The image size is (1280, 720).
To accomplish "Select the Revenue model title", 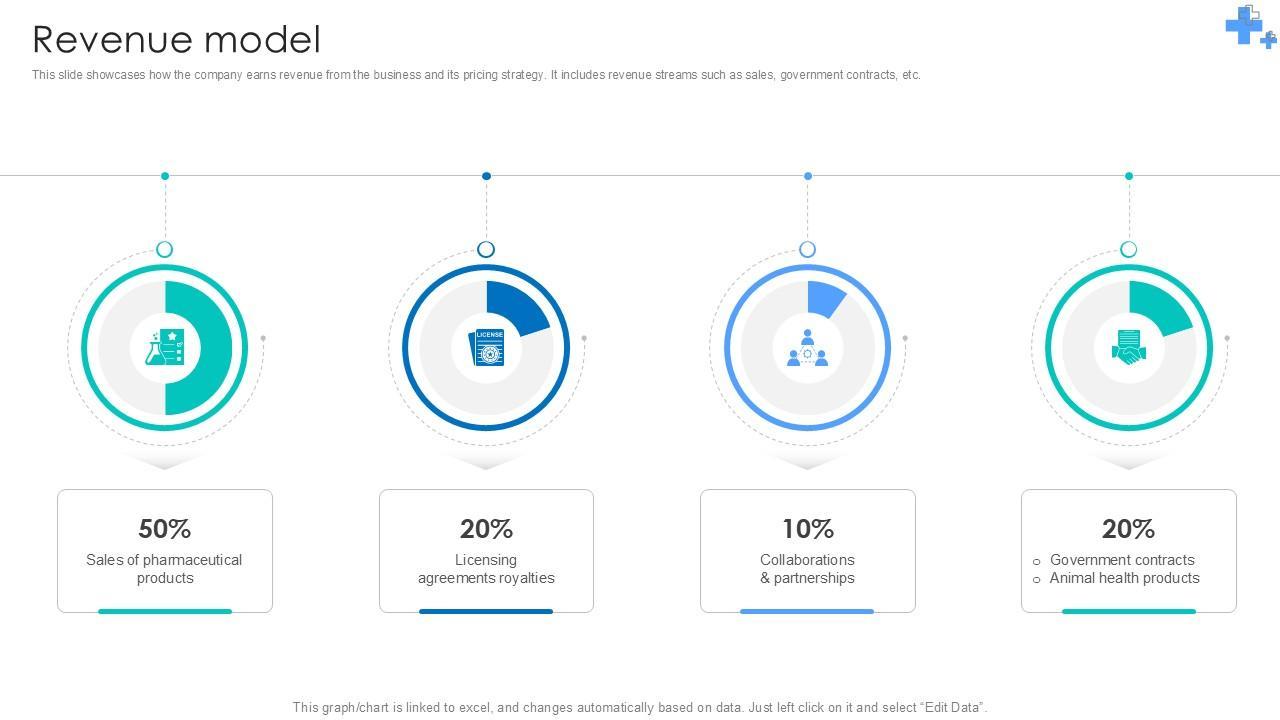I will pyautogui.click(x=177, y=40).
